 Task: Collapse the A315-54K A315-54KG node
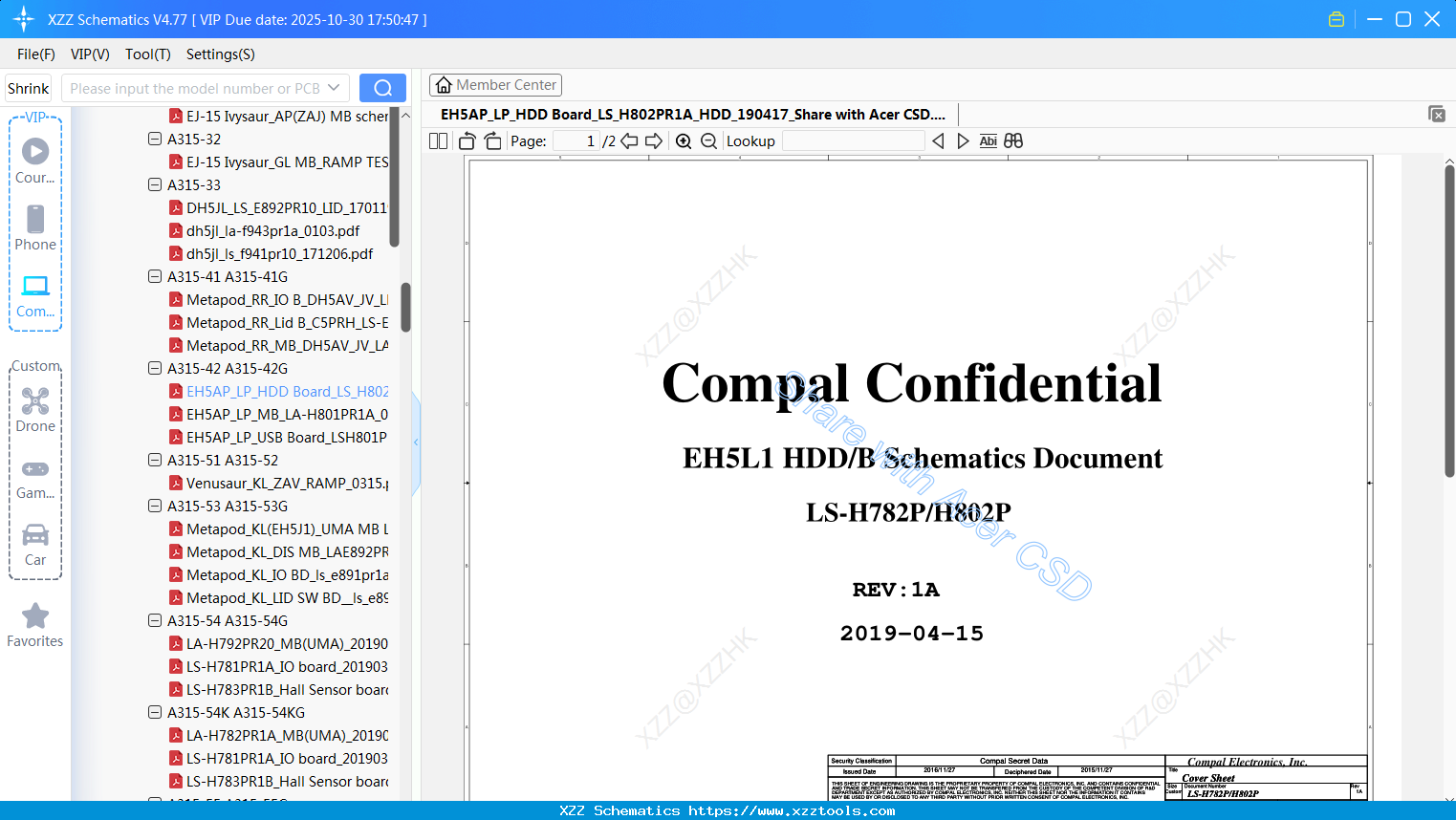(155, 712)
